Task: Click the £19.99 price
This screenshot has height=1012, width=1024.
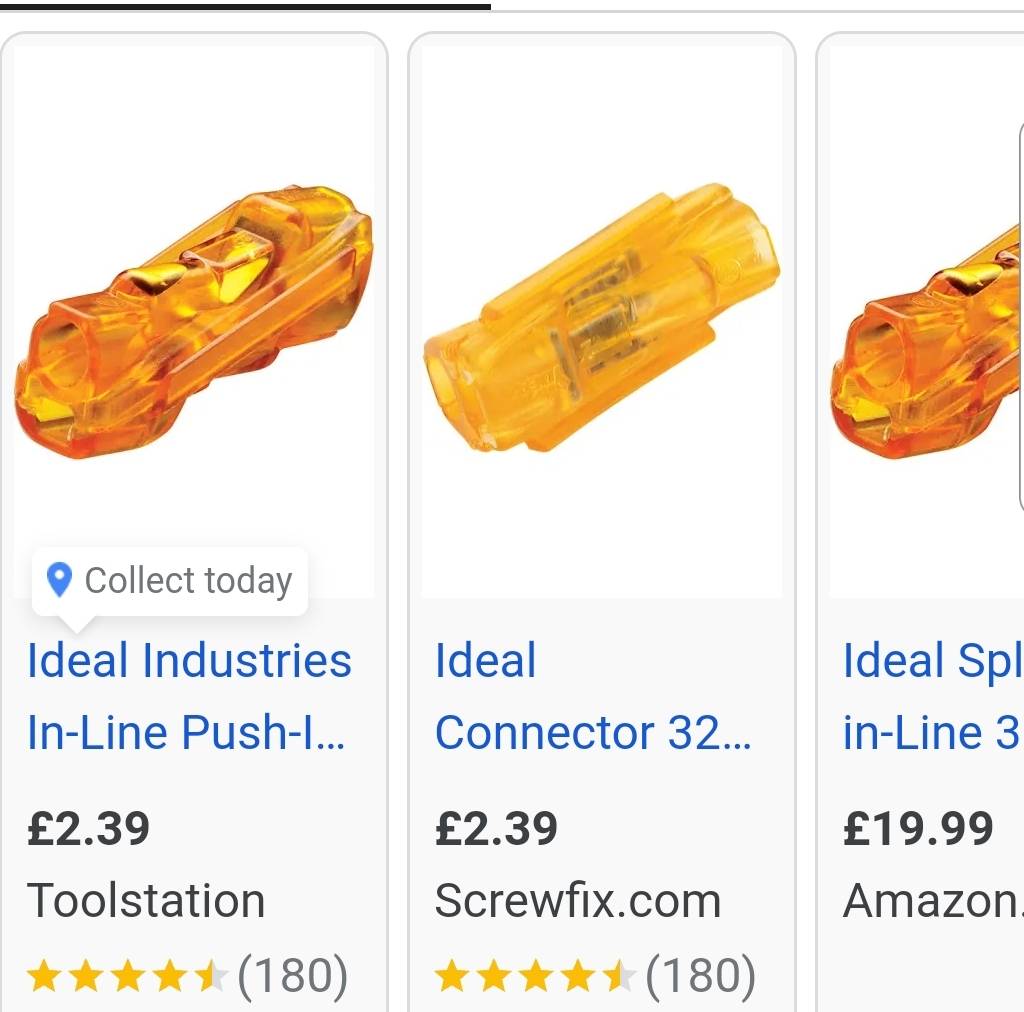Action: tap(918, 829)
